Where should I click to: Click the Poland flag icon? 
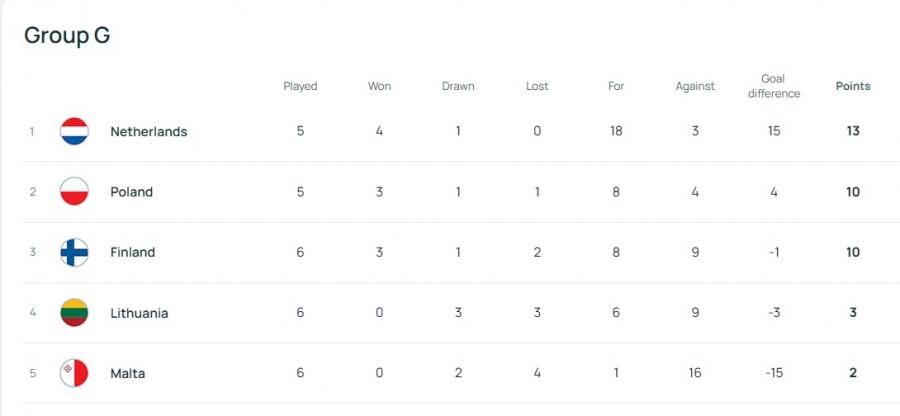tap(74, 192)
